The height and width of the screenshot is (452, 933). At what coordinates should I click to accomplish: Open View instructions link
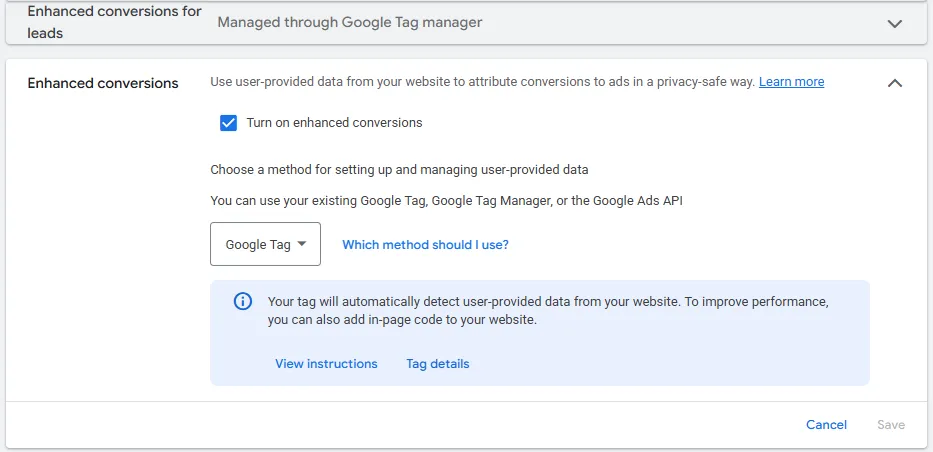tap(326, 363)
